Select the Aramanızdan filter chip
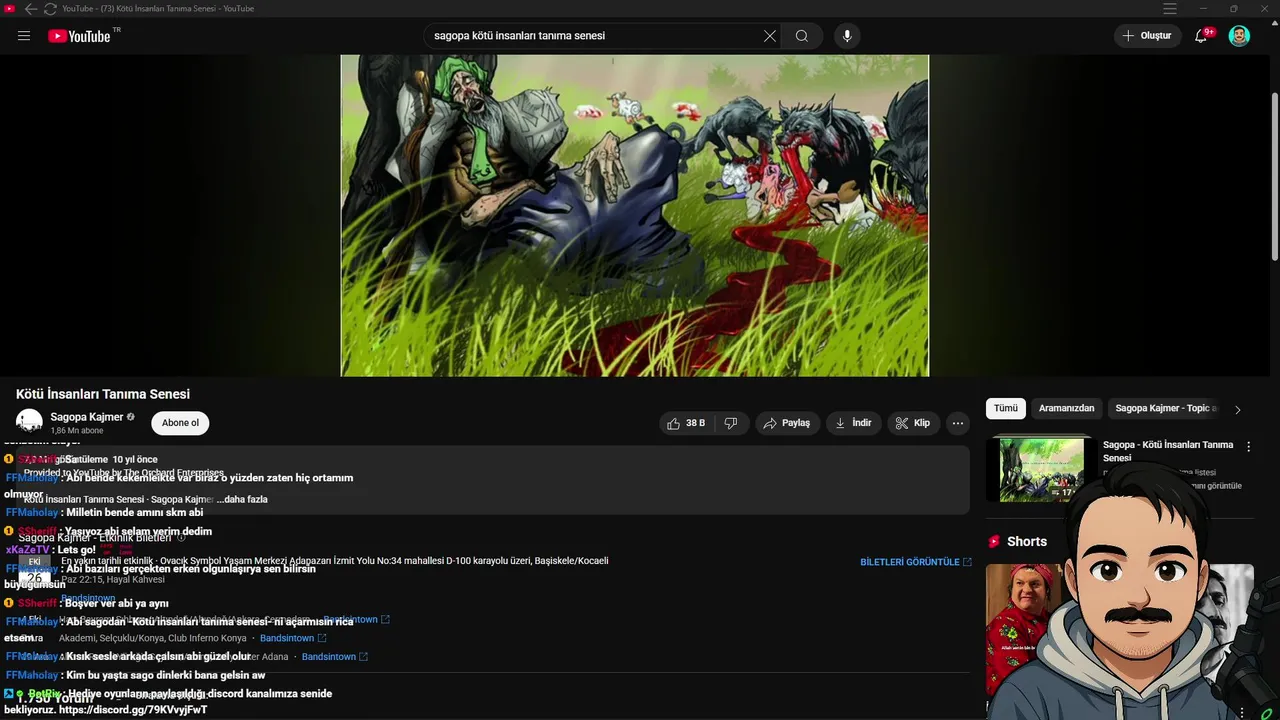1280x720 pixels. pos(1066,408)
